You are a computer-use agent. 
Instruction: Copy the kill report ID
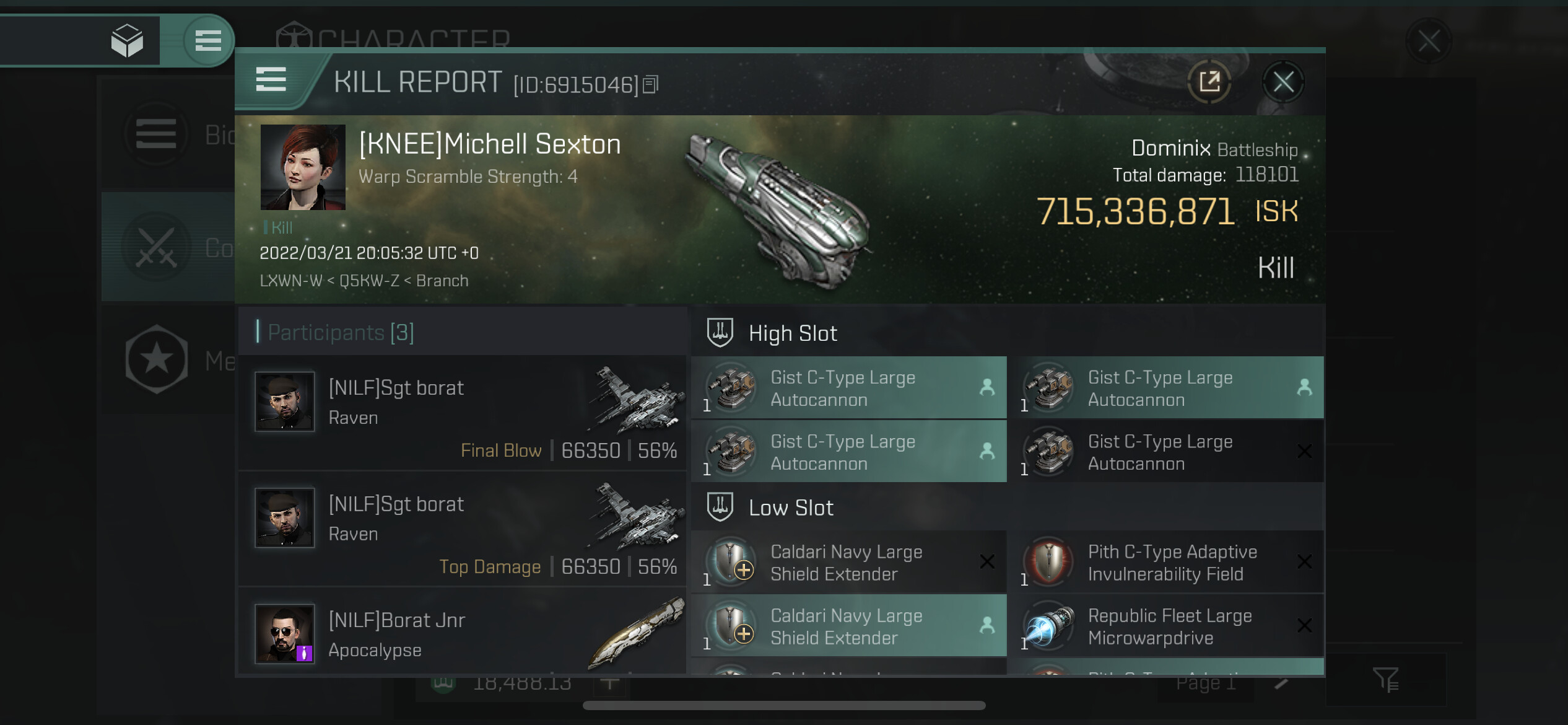650,84
